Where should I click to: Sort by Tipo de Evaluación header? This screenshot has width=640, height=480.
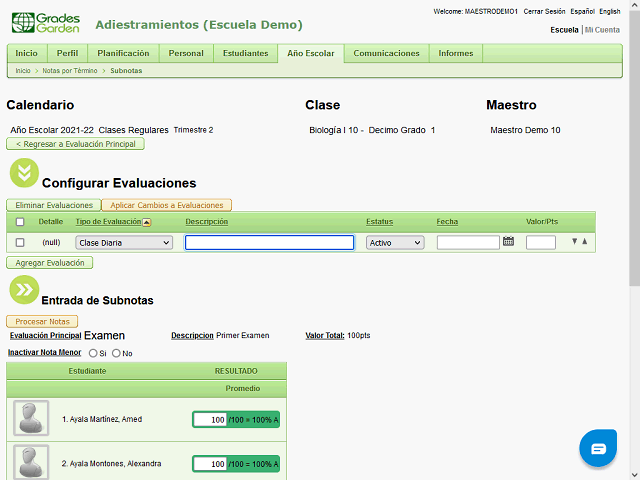coord(108,222)
